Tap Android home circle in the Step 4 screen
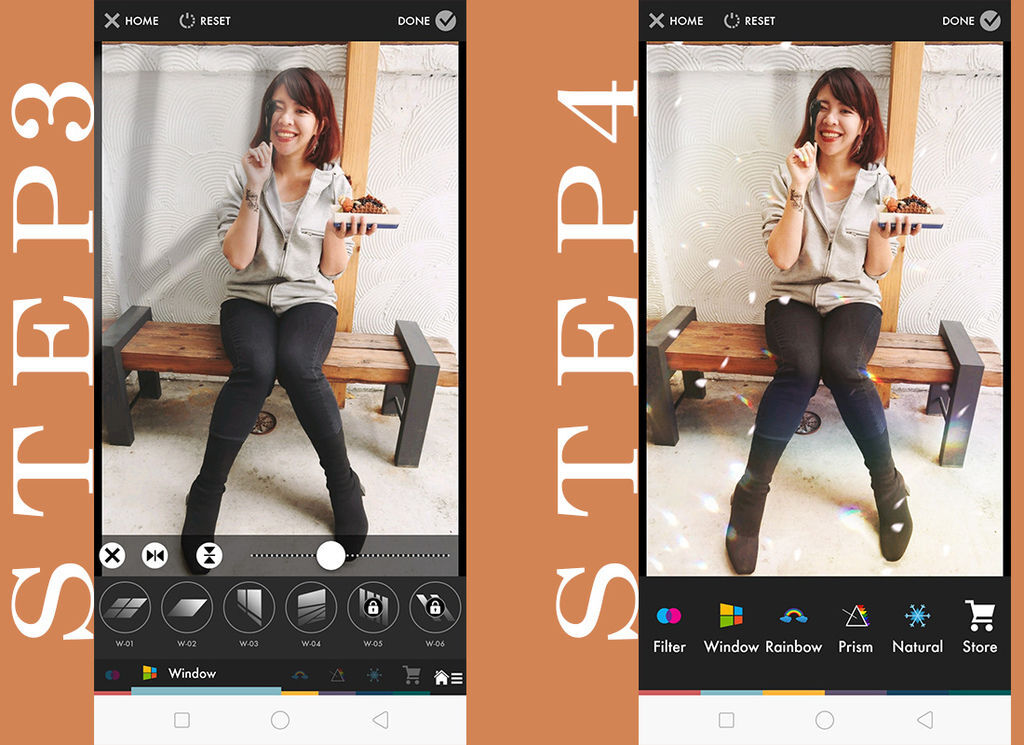1024x745 pixels. coord(825,720)
